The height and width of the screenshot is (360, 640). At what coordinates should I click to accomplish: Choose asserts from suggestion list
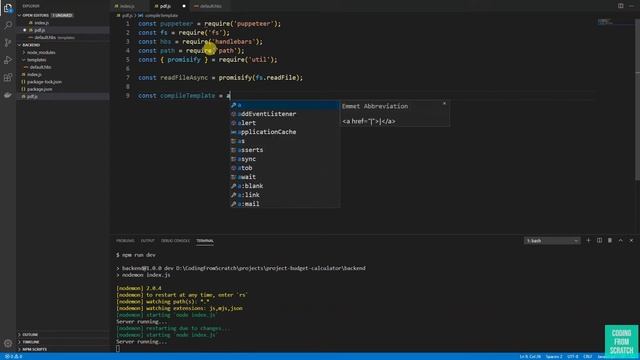[x=284, y=150]
